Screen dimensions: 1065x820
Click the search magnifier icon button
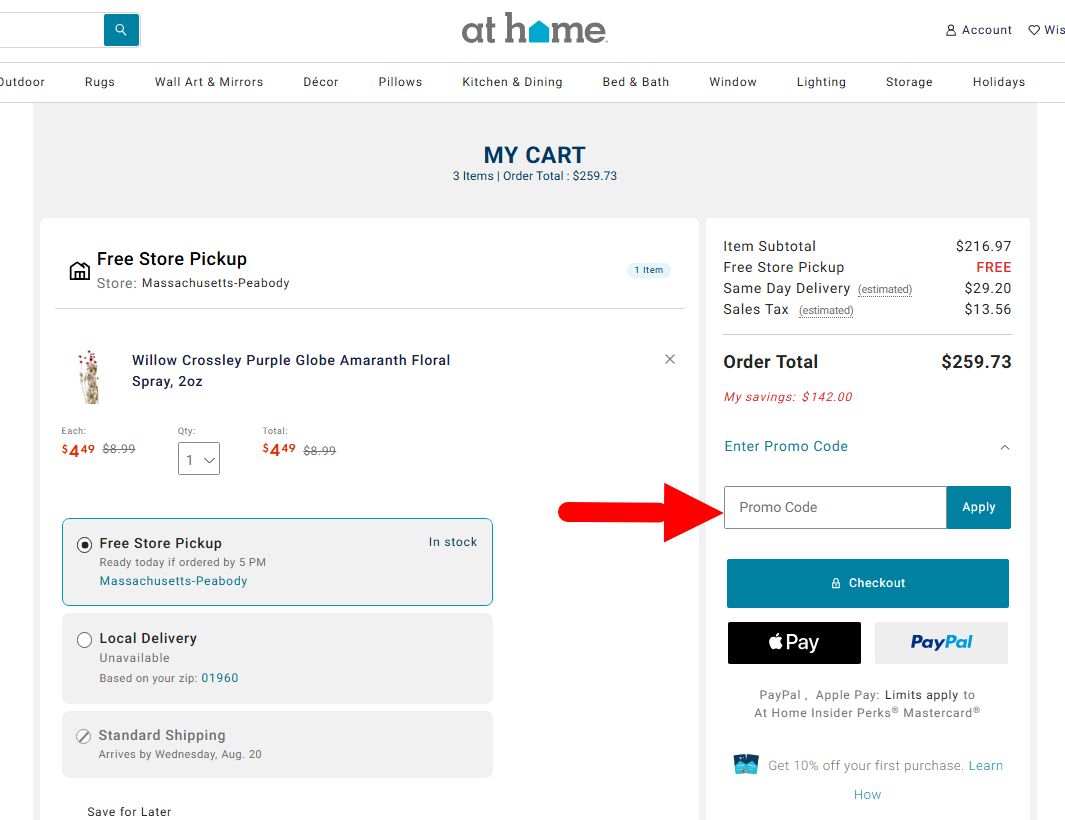tap(121, 30)
